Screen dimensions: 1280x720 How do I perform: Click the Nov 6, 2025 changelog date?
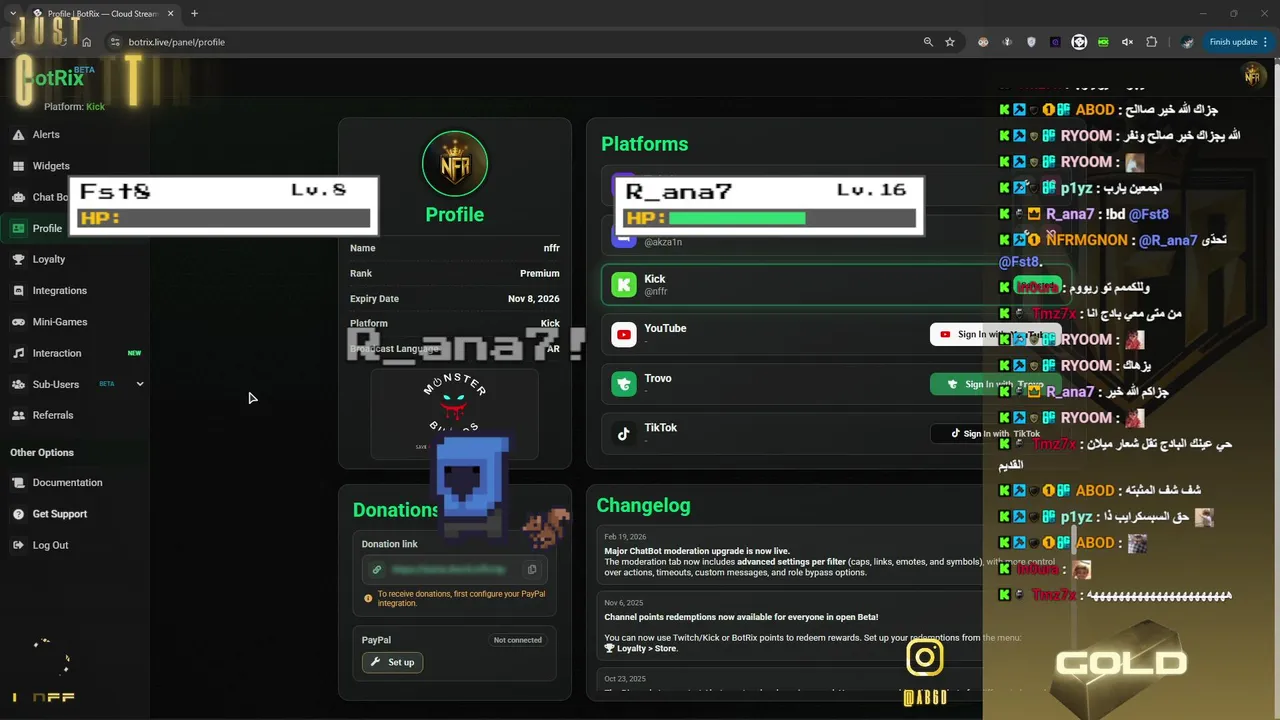[x=624, y=603]
